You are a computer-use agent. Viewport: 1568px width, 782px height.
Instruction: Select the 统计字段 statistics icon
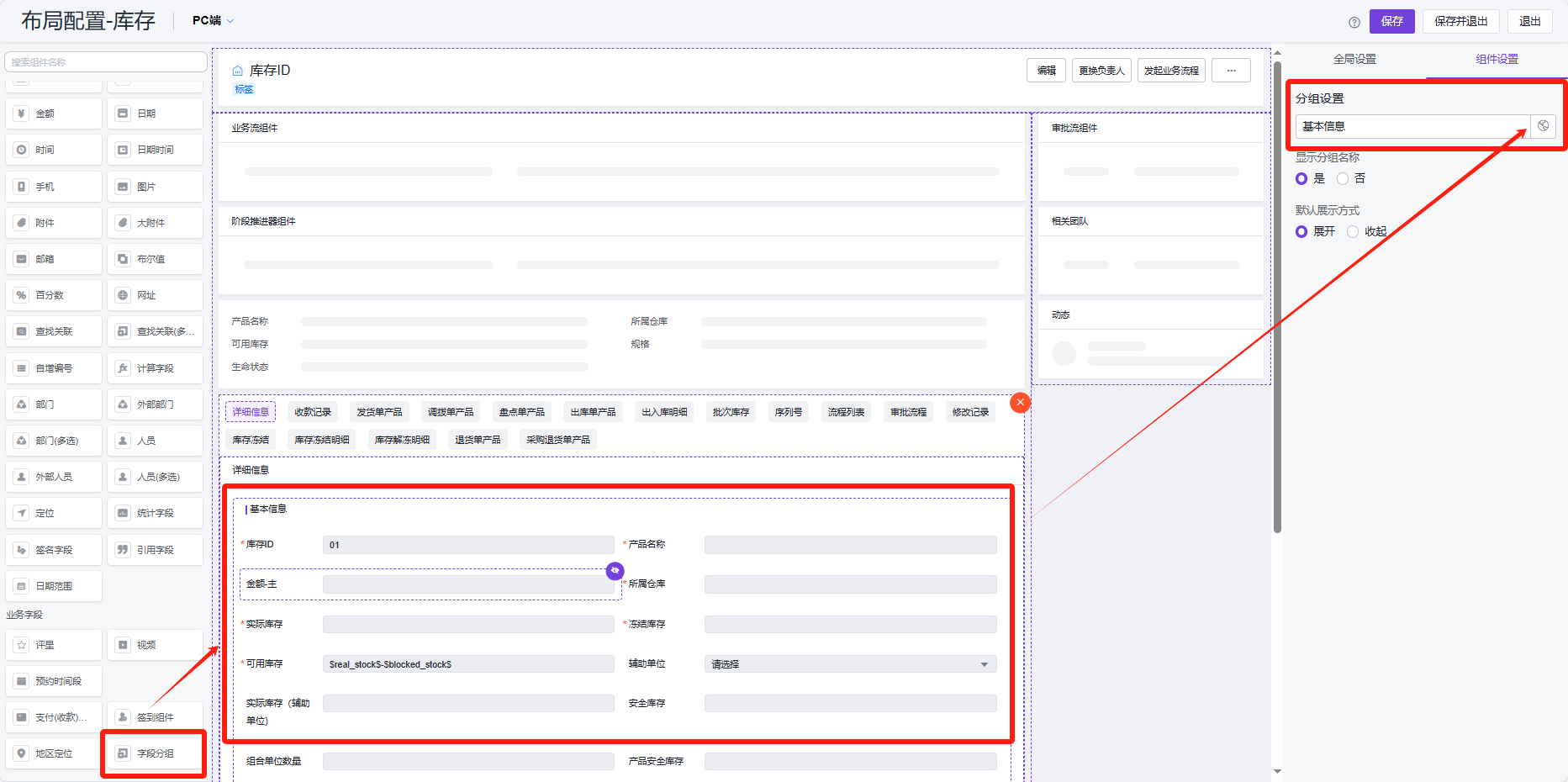[x=123, y=513]
